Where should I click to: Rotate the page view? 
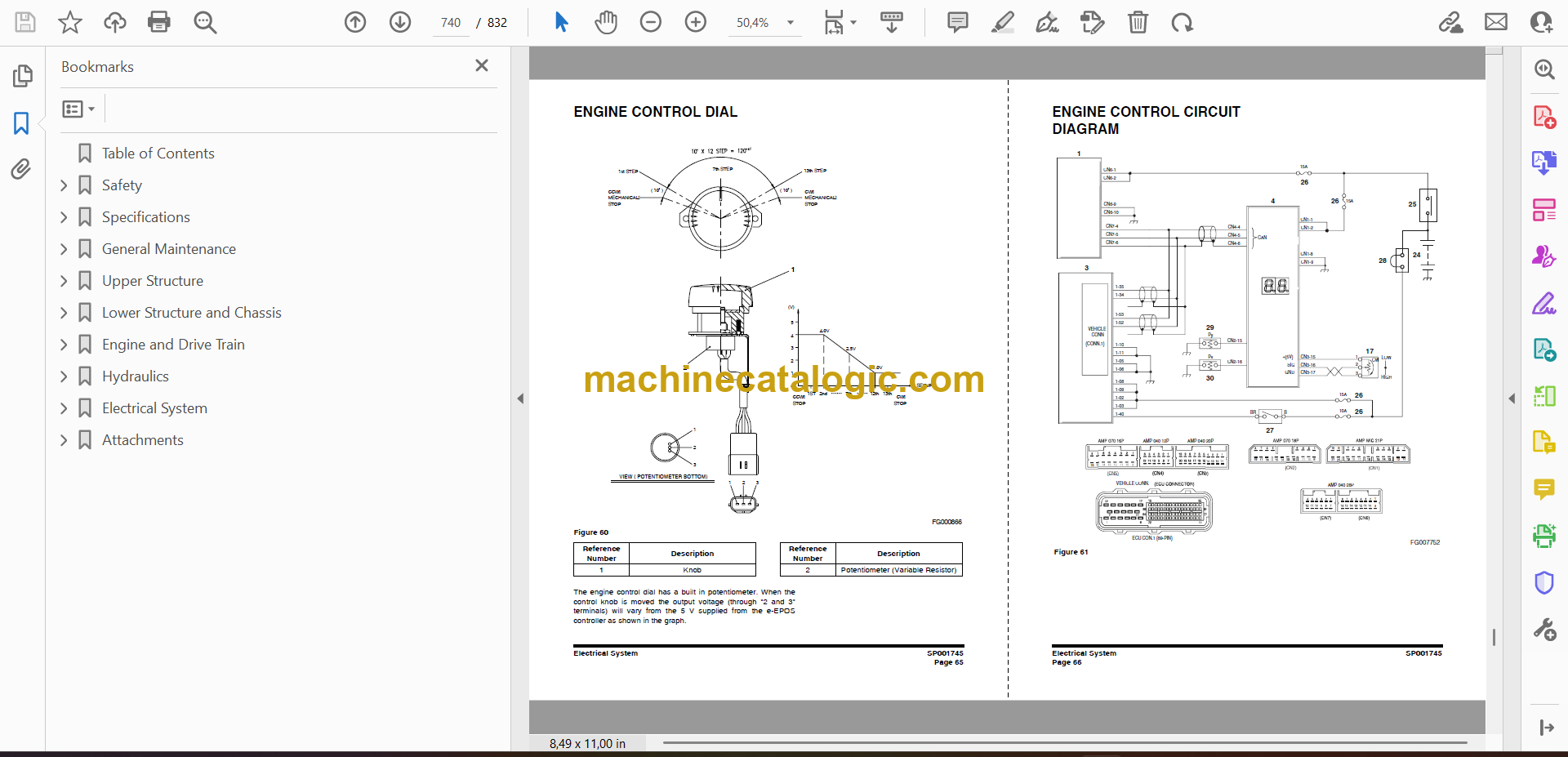[x=1183, y=22]
